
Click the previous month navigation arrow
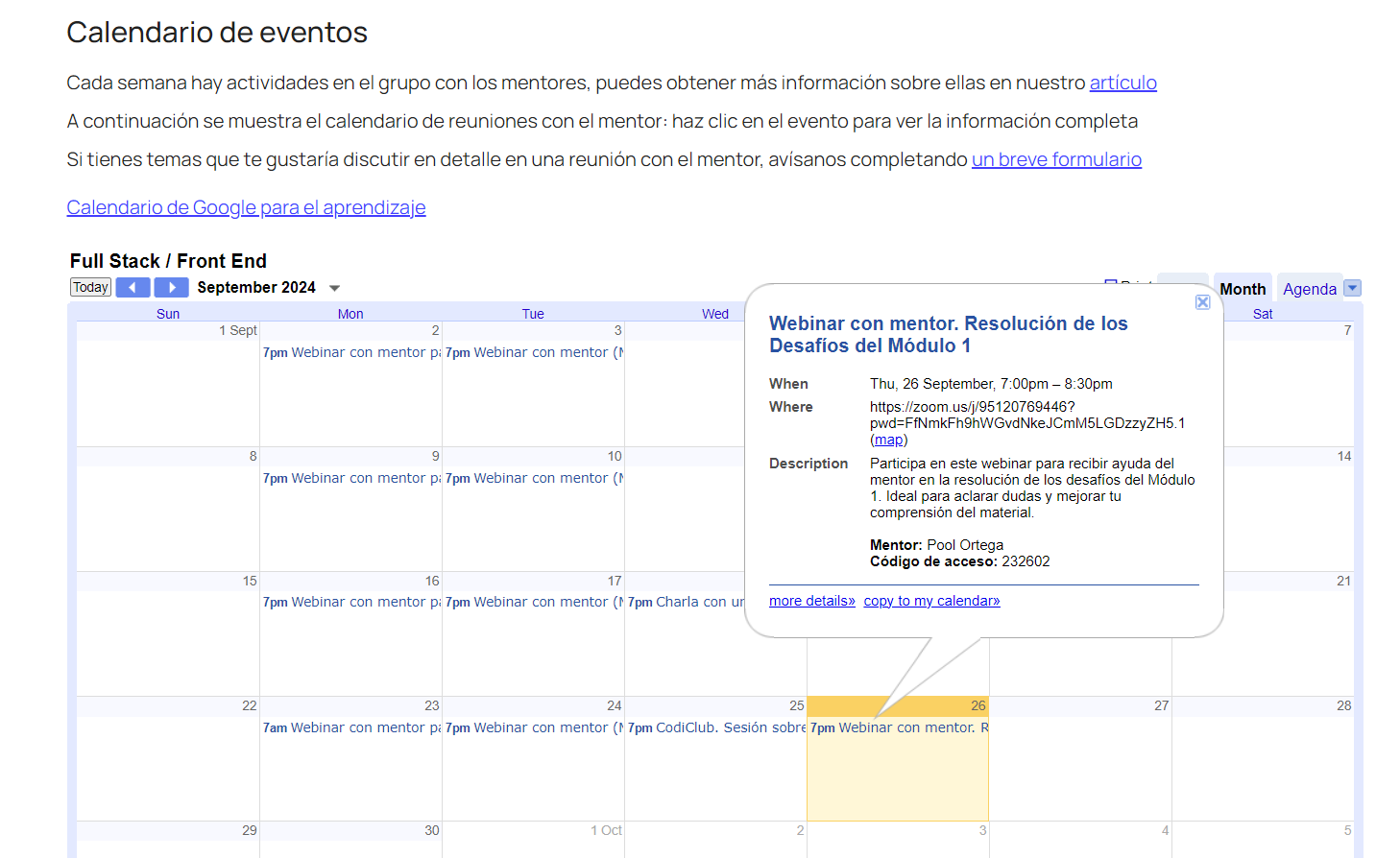pyautogui.click(x=133, y=286)
